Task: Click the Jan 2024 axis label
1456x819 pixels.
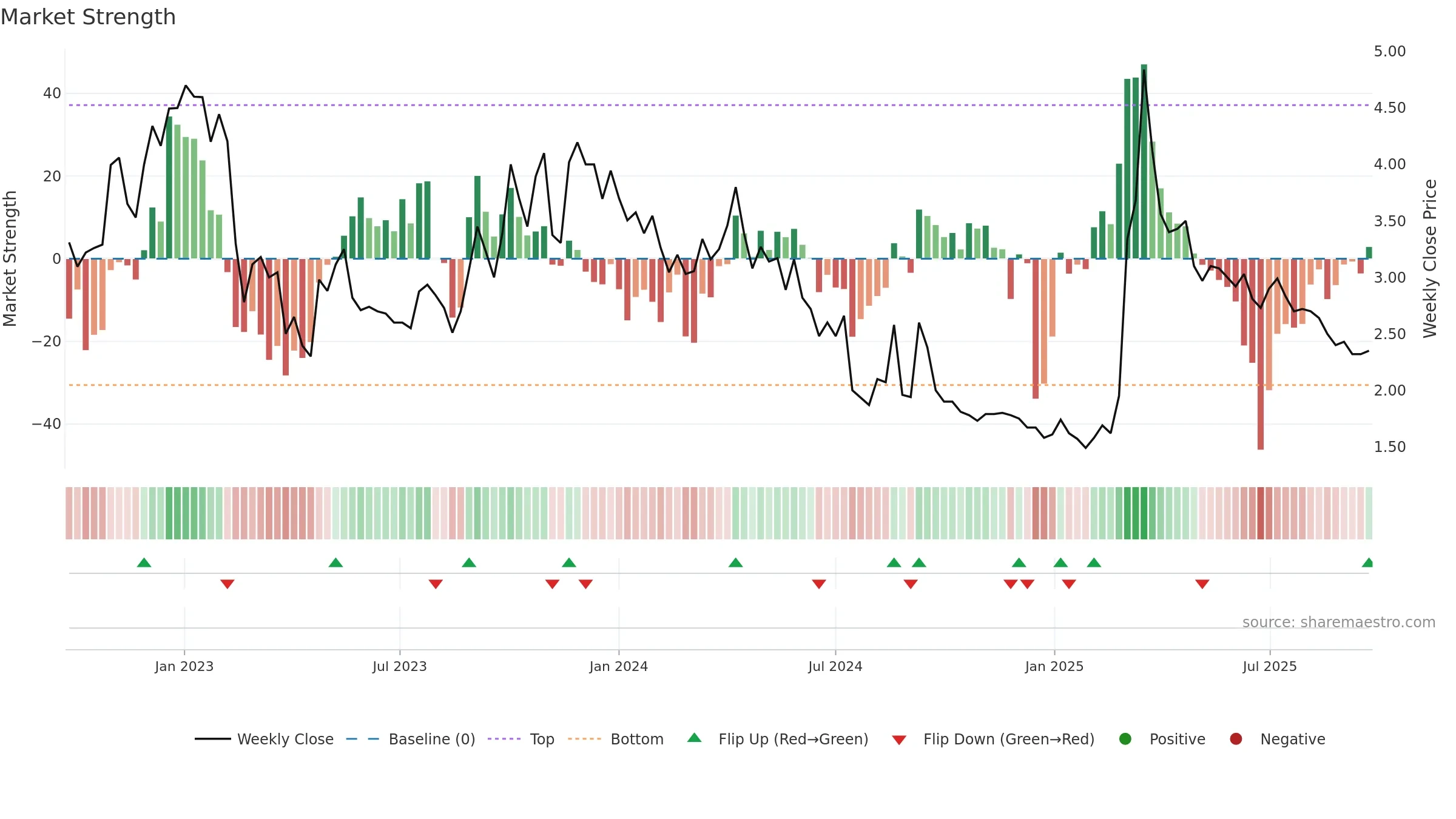Action: point(619,666)
